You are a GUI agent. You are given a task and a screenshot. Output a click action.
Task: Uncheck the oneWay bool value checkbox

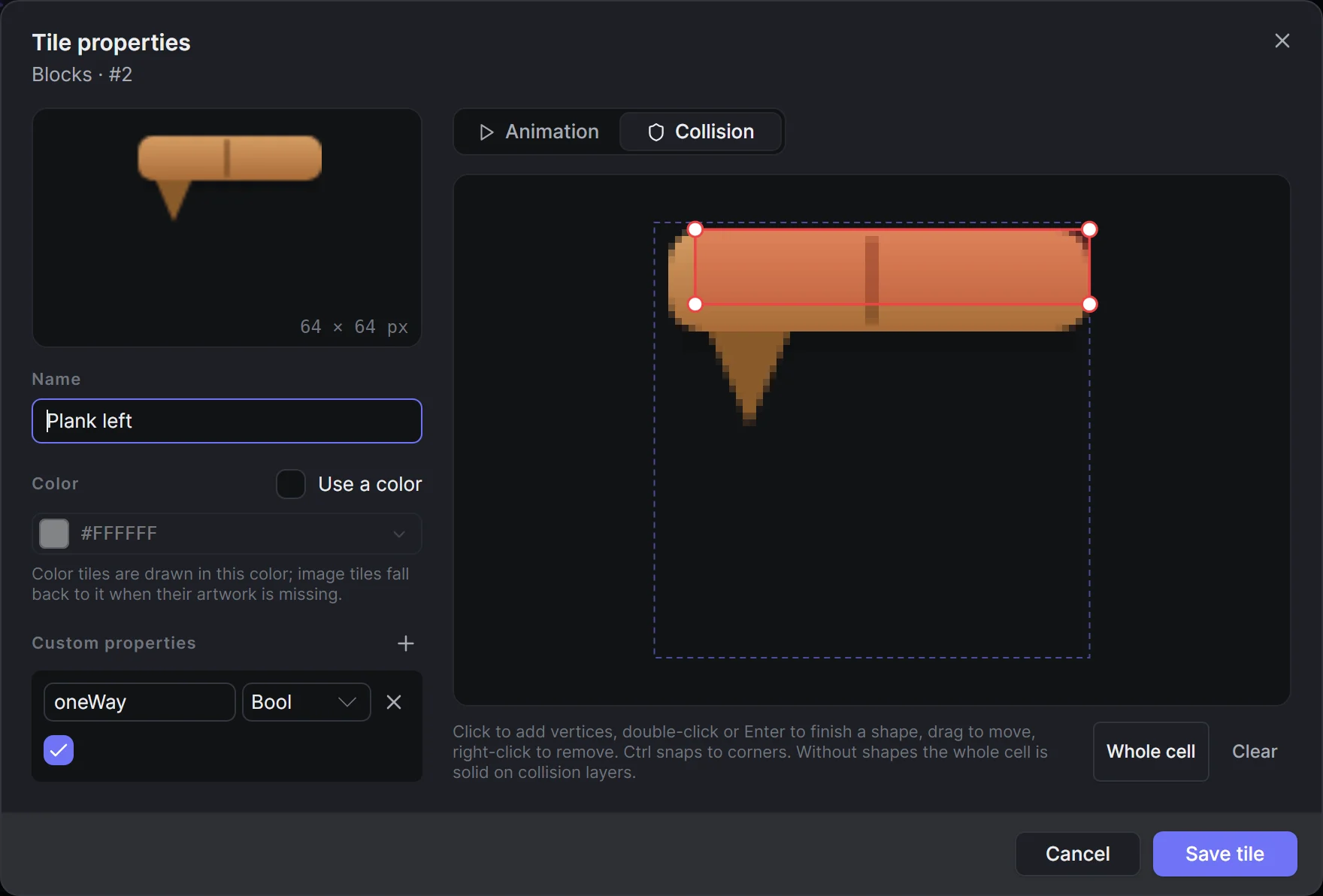pyautogui.click(x=59, y=750)
